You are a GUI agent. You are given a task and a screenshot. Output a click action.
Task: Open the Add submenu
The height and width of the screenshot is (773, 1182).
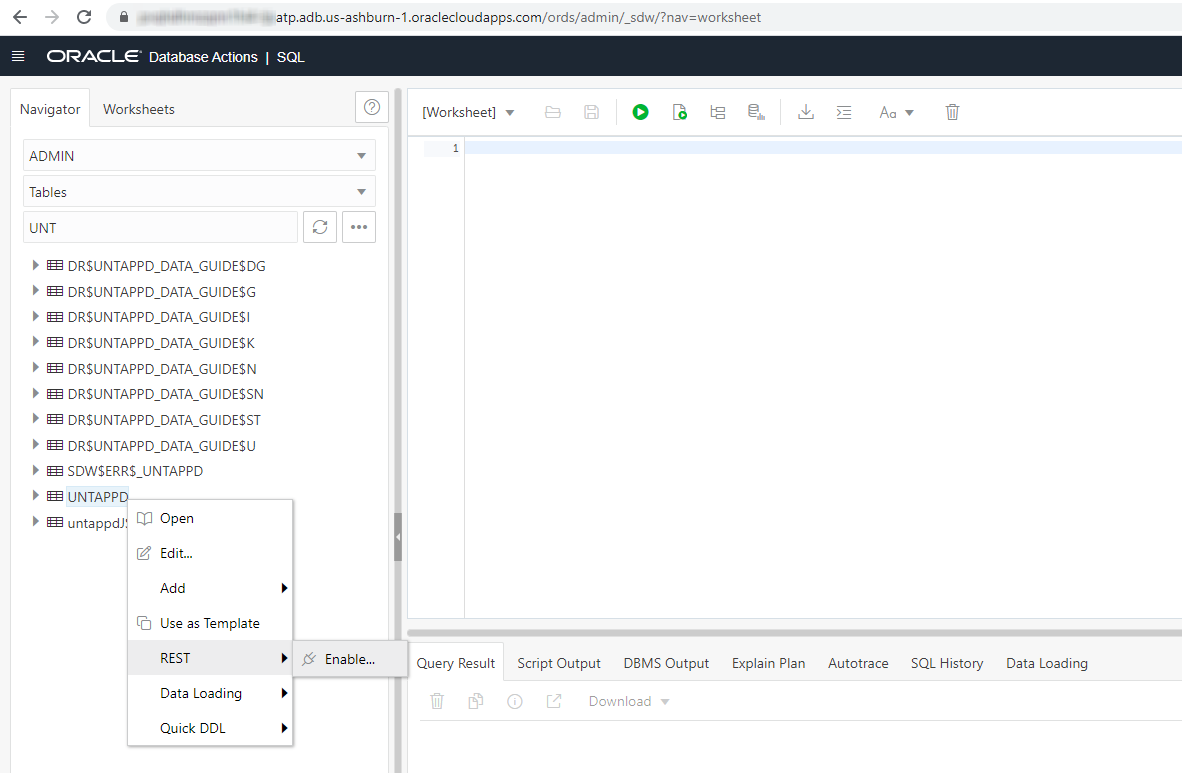(210, 588)
